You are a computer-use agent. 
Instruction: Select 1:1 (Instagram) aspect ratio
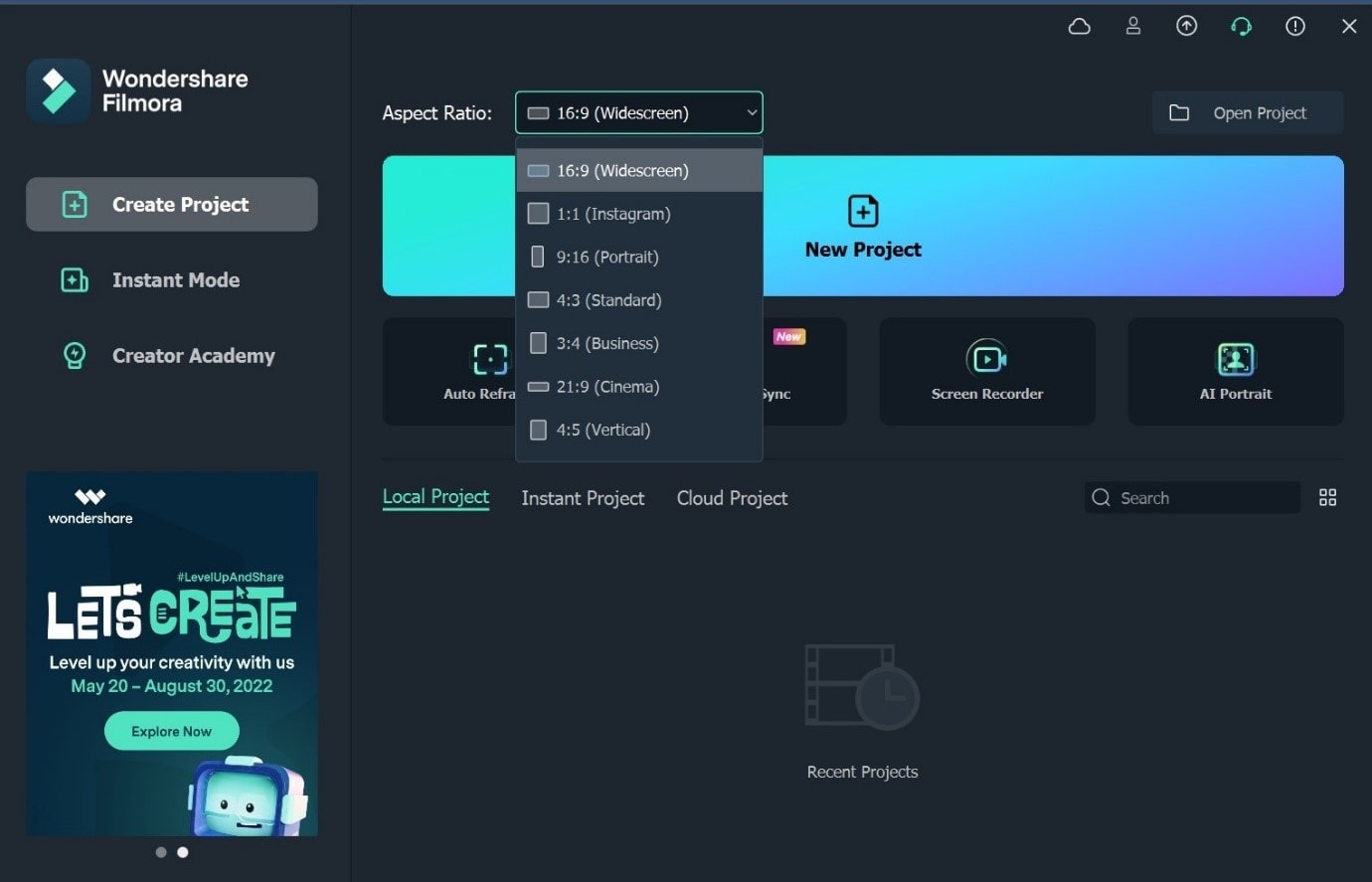click(612, 214)
